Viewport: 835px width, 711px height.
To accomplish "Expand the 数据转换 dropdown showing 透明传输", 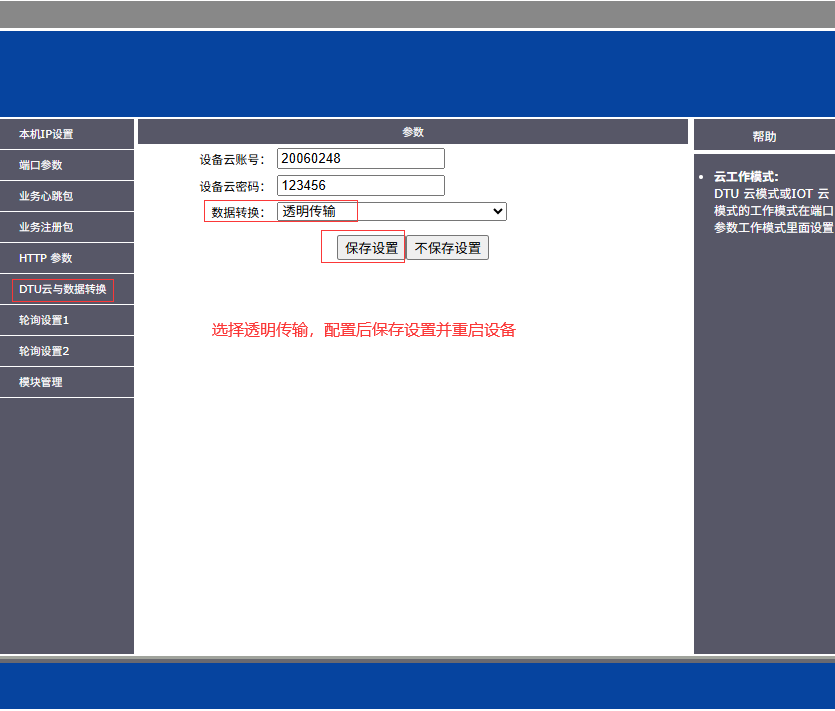I will [391, 211].
